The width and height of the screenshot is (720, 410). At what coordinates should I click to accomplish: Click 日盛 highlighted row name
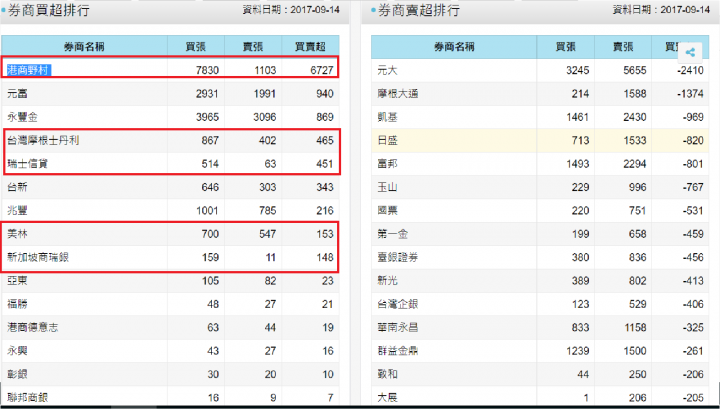pos(388,140)
